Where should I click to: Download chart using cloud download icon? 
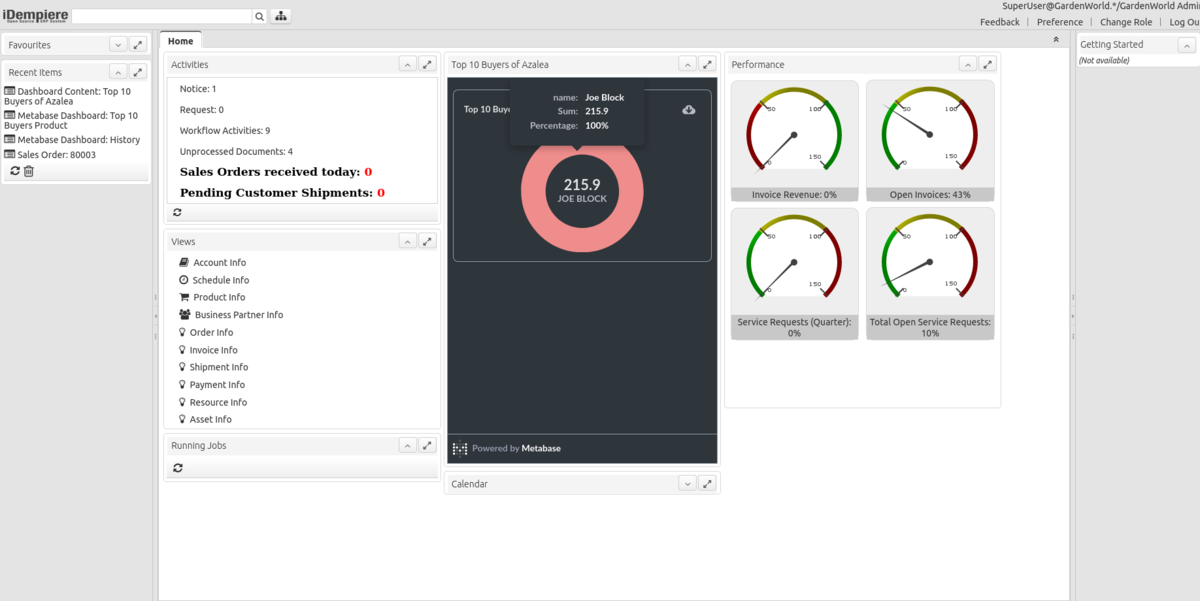click(689, 110)
